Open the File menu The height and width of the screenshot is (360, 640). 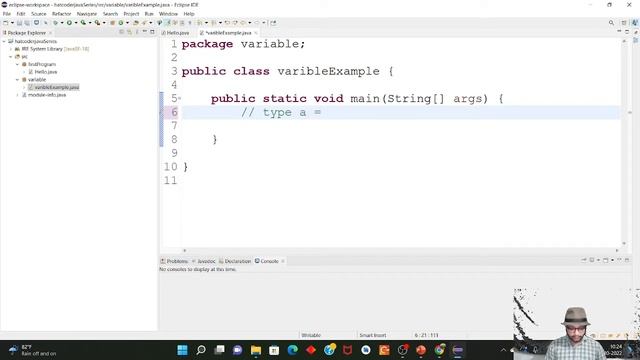(x=7, y=13)
